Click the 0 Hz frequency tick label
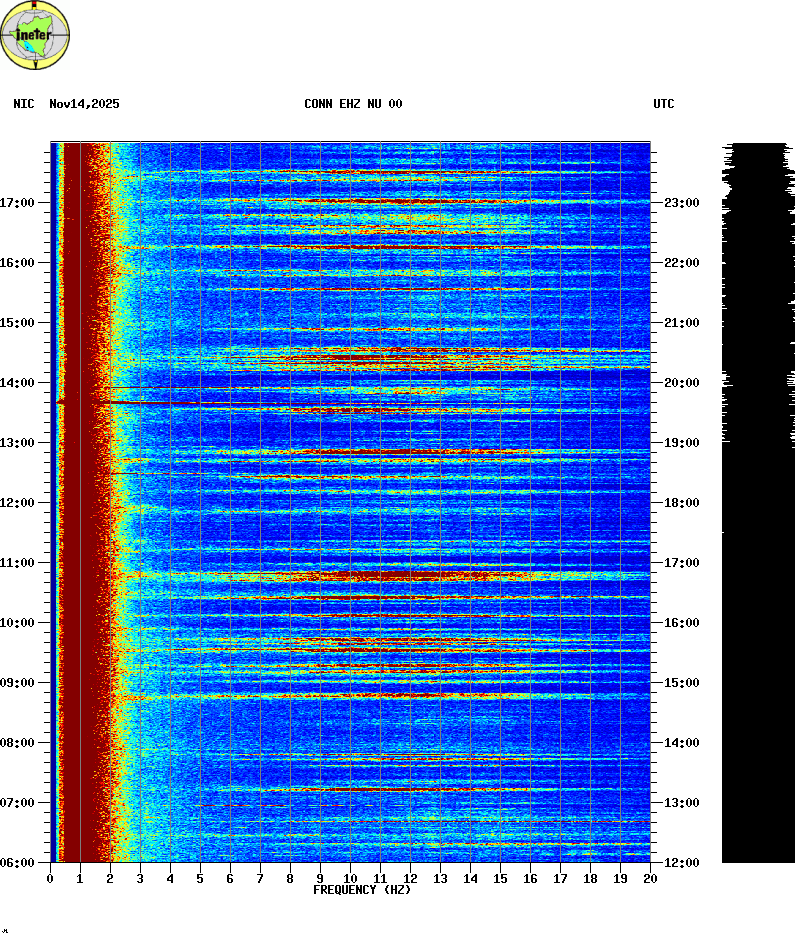 50,879
